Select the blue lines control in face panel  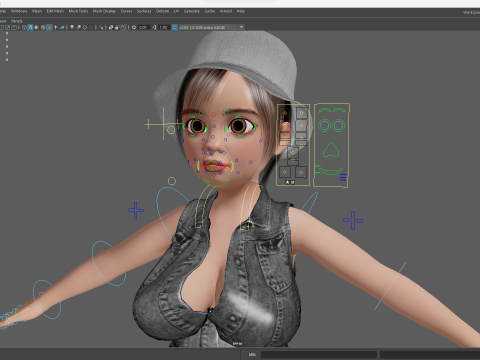[343, 178]
